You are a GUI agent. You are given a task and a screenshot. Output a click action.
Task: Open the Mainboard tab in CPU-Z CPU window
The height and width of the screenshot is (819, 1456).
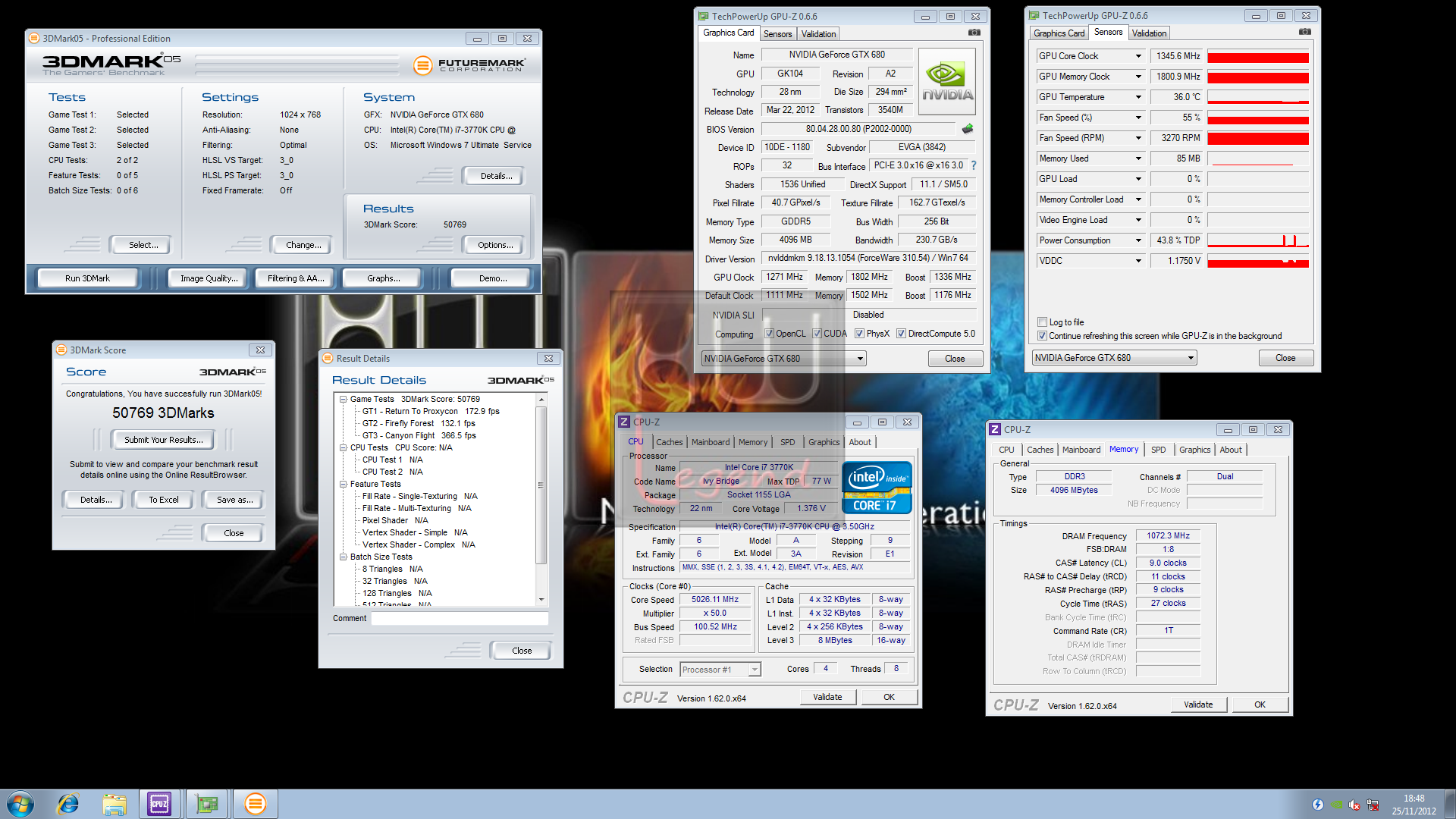pos(711,442)
